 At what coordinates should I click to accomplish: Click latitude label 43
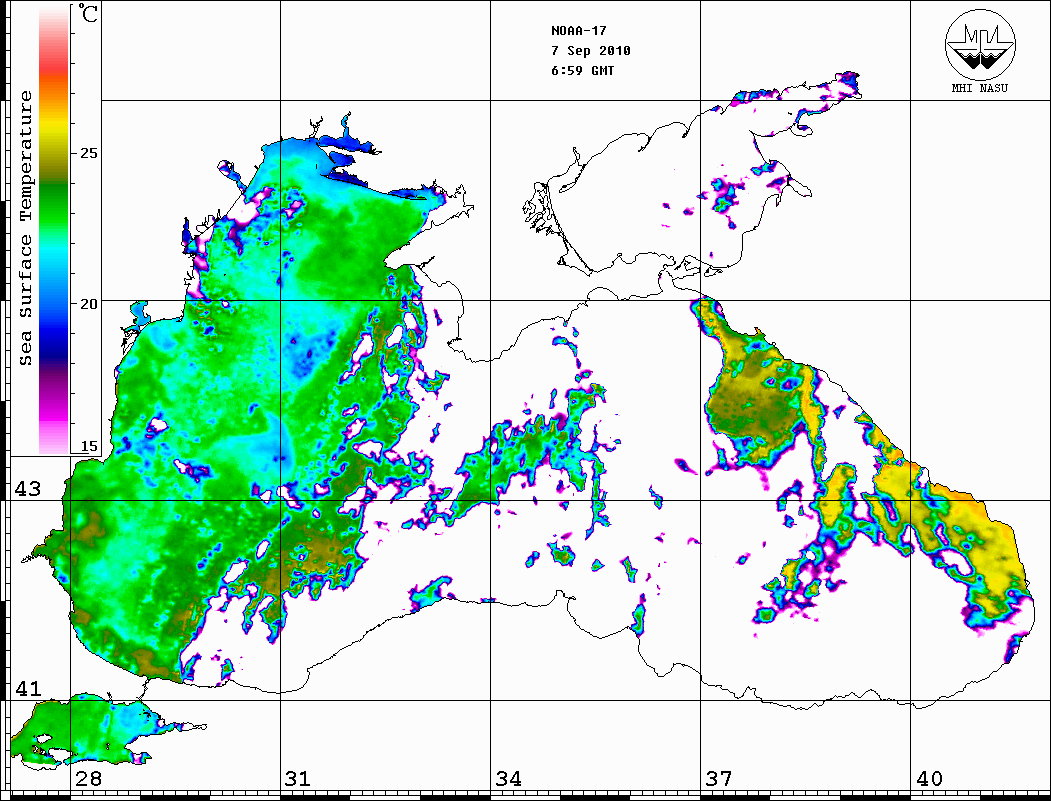28,489
